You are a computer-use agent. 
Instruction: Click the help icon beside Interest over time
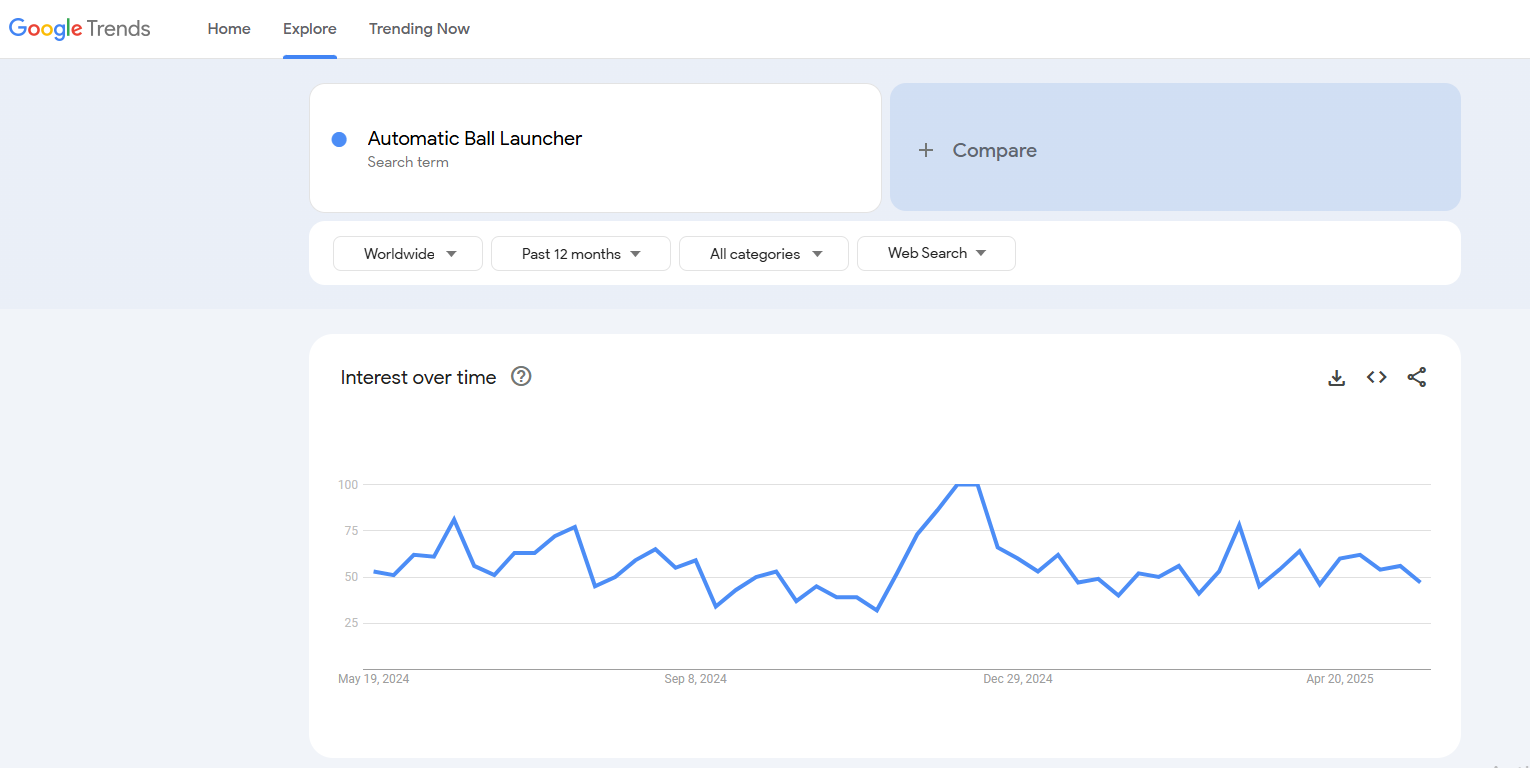pyautogui.click(x=521, y=377)
